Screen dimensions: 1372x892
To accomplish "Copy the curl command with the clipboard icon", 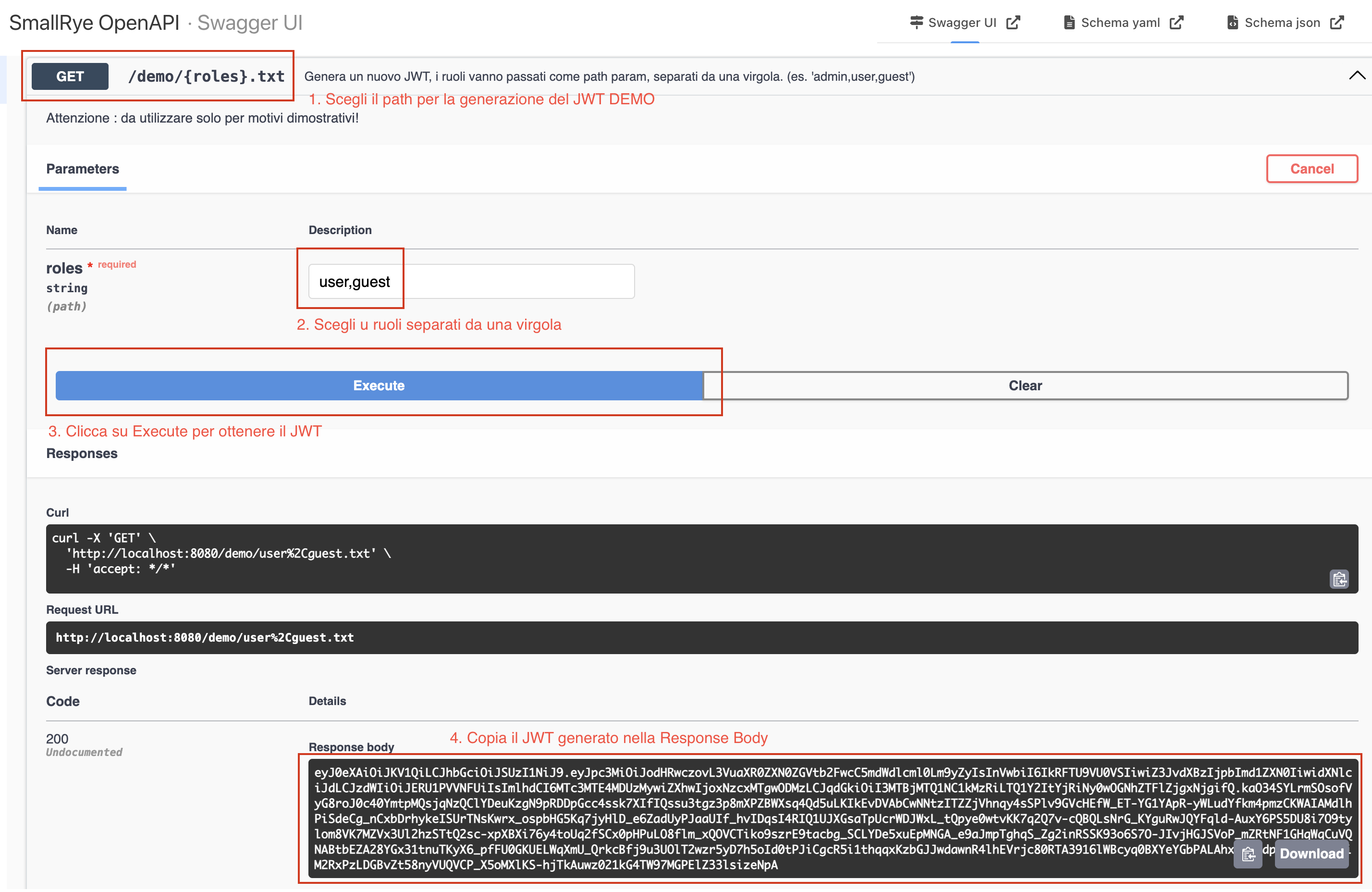I will [1338, 579].
